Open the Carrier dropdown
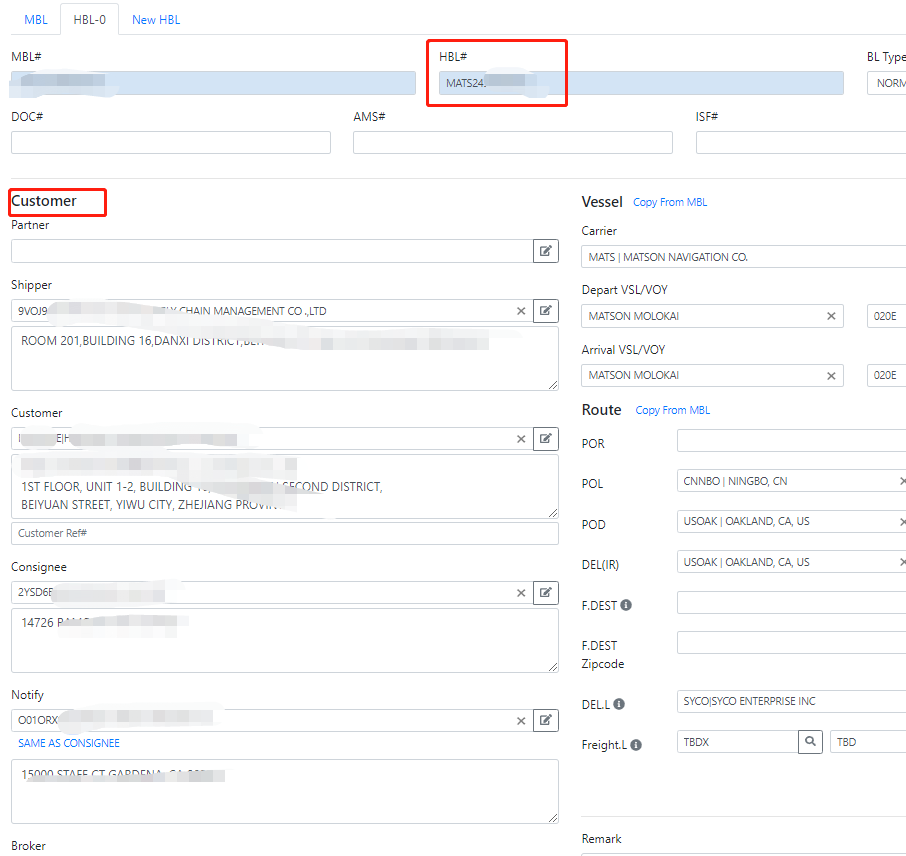The height and width of the screenshot is (856, 906). (x=742, y=257)
